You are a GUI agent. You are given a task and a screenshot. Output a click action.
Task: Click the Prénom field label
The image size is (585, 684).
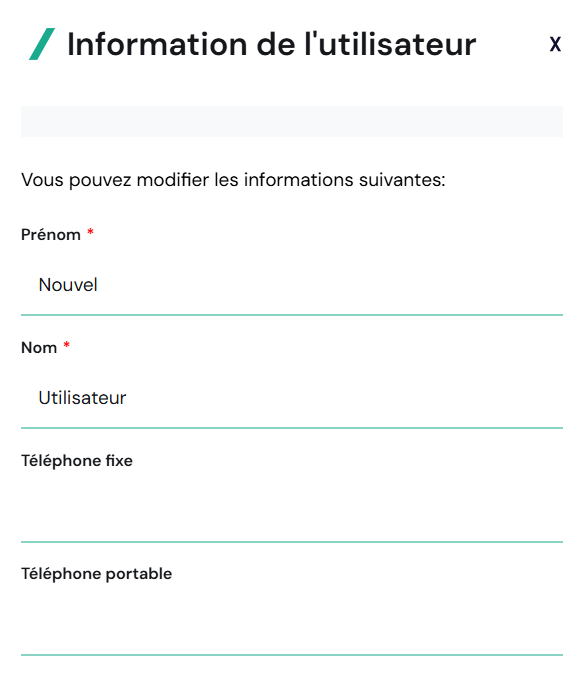(51, 235)
